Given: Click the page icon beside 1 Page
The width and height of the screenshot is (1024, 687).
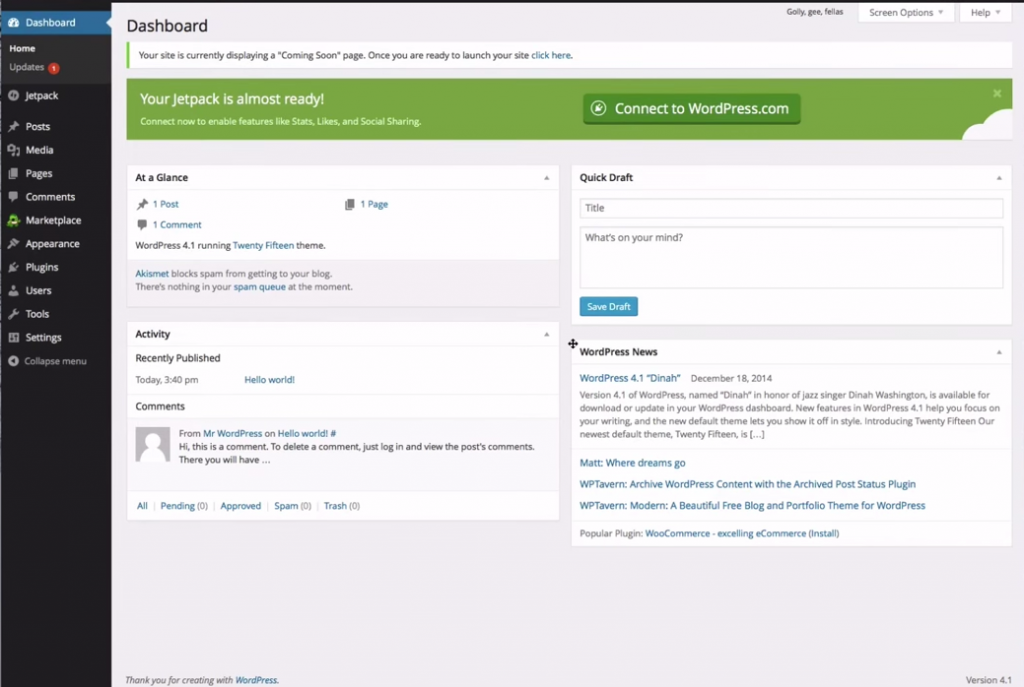Looking at the screenshot, I should [349, 204].
